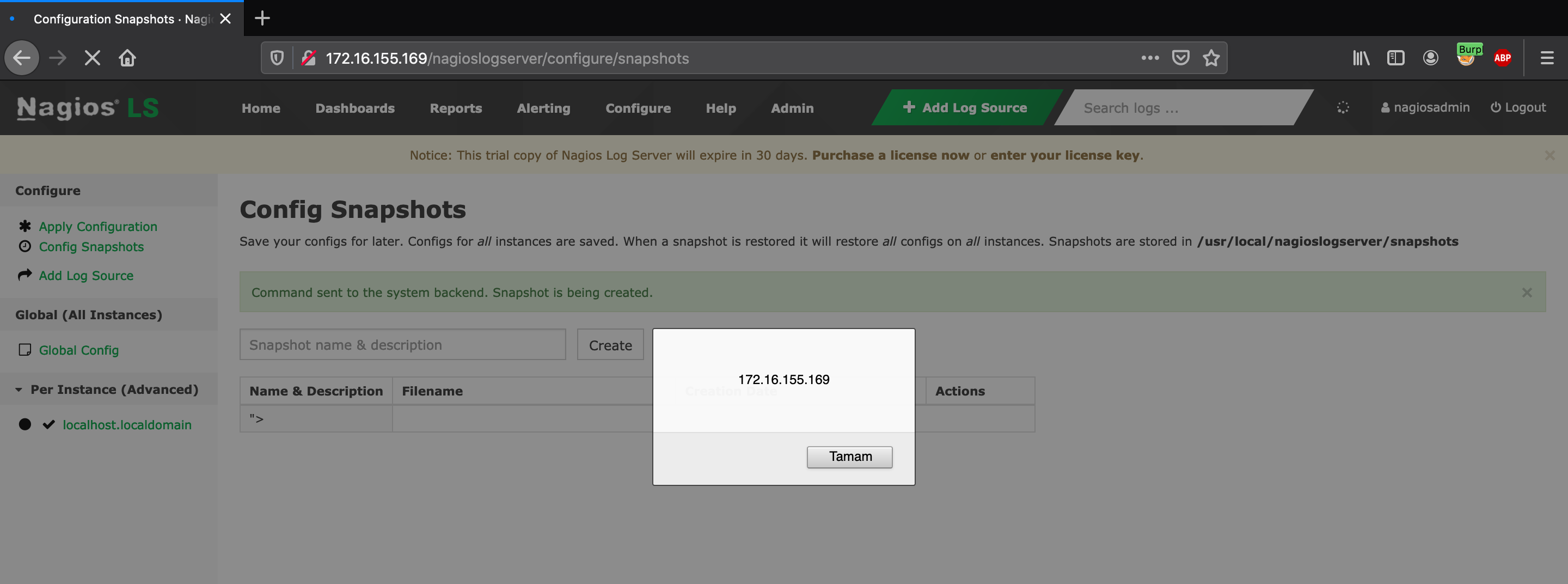Click the black status dot for localhost.localdomain
The width and height of the screenshot is (1568, 584).
pyautogui.click(x=25, y=424)
